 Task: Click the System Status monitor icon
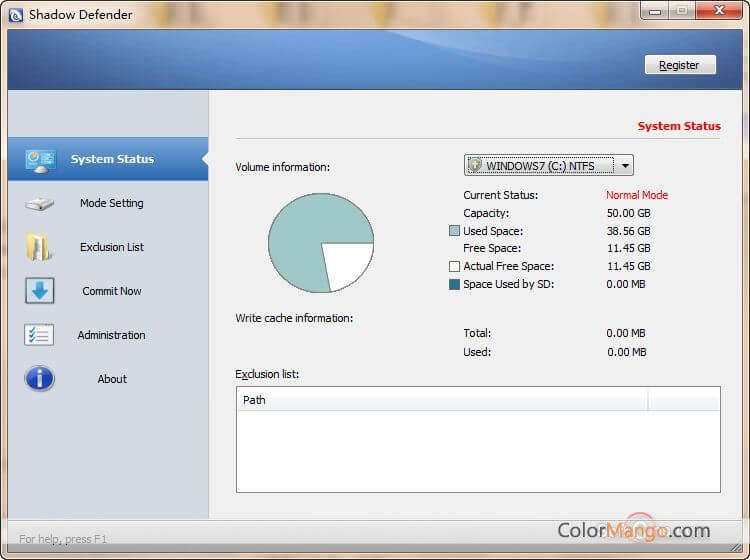pos(40,161)
